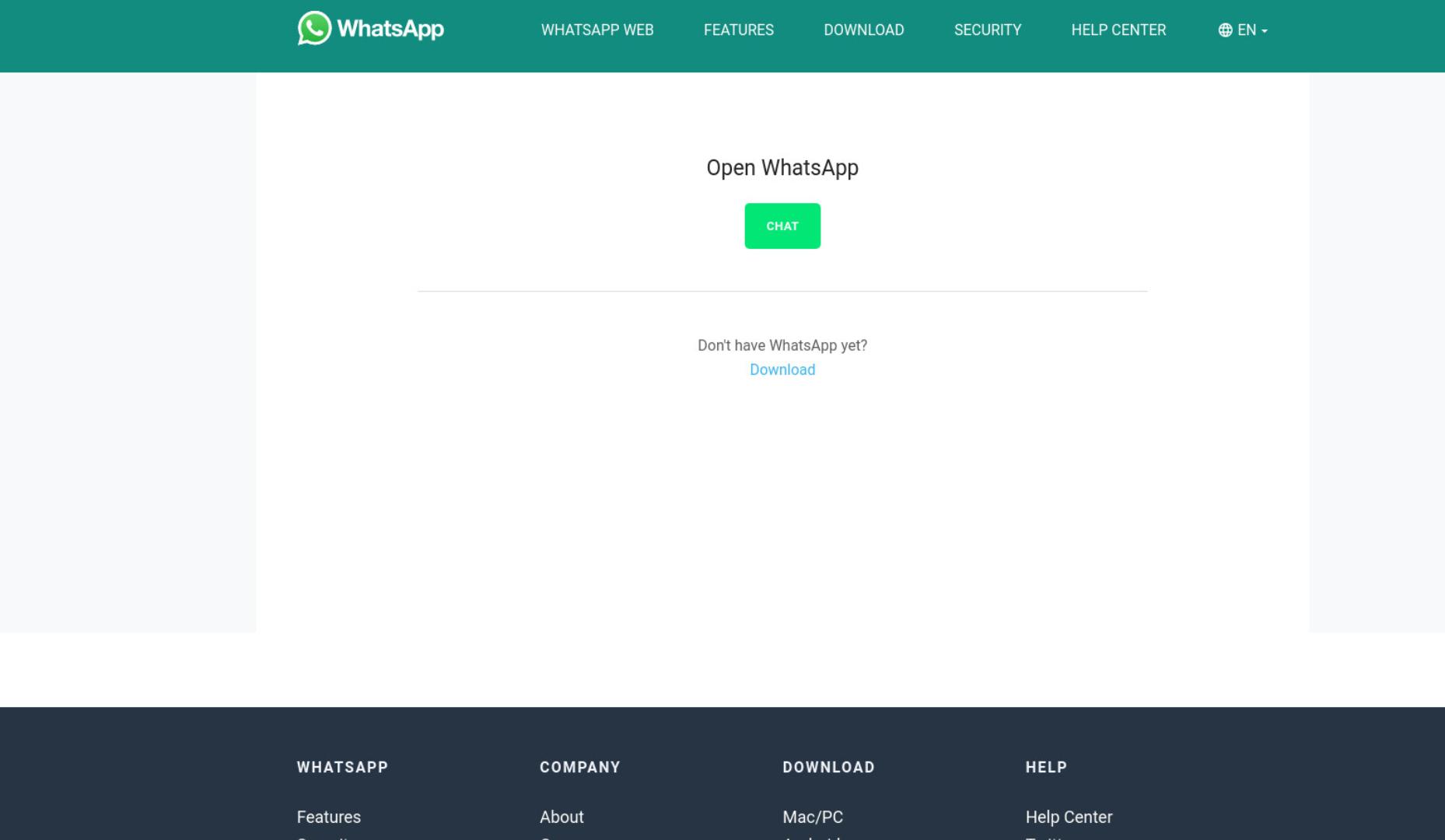Click the WHATSAPP footer heading
The height and width of the screenshot is (840, 1445).
coord(342,767)
